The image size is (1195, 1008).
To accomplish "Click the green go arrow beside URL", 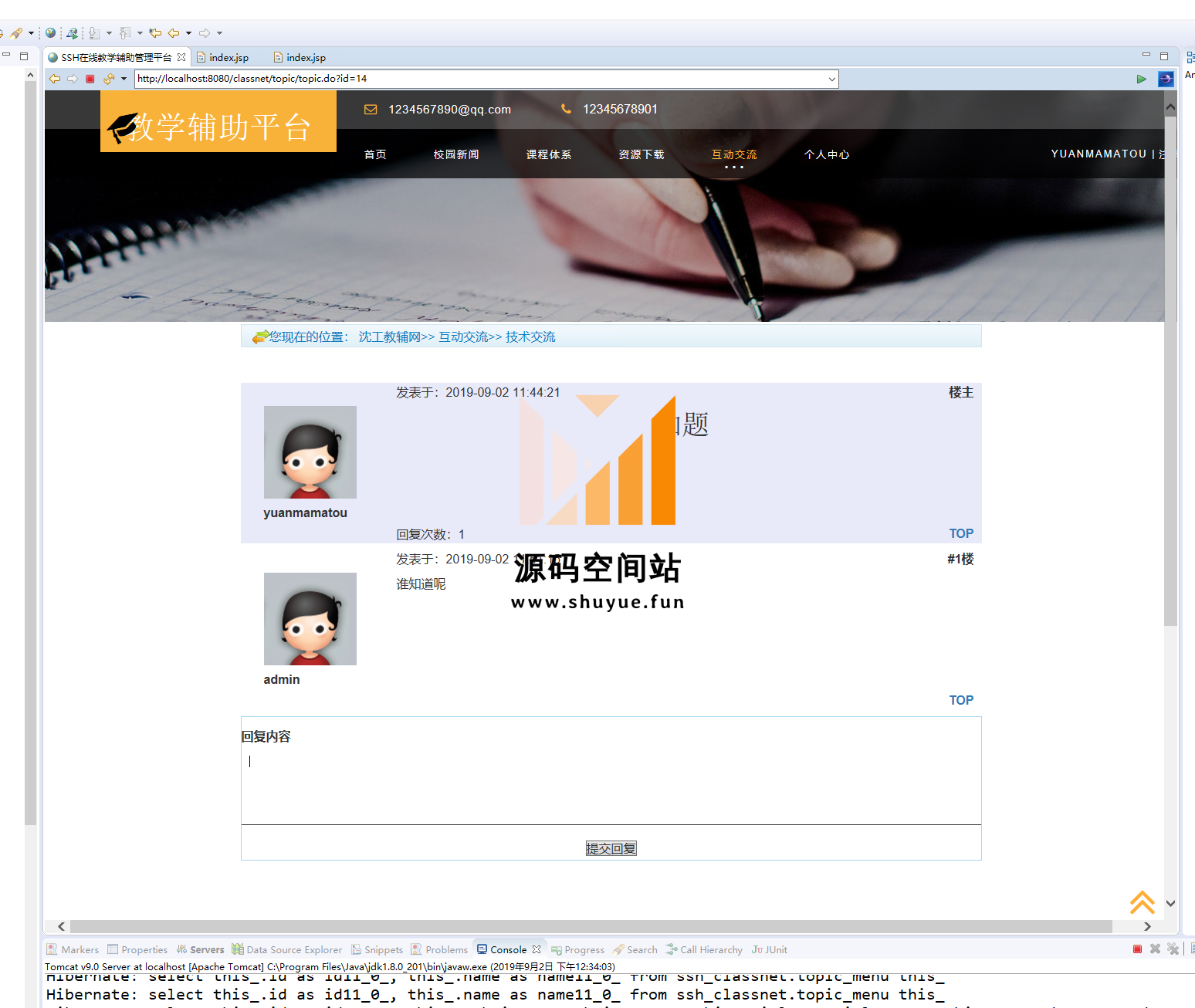I will tap(1141, 79).
